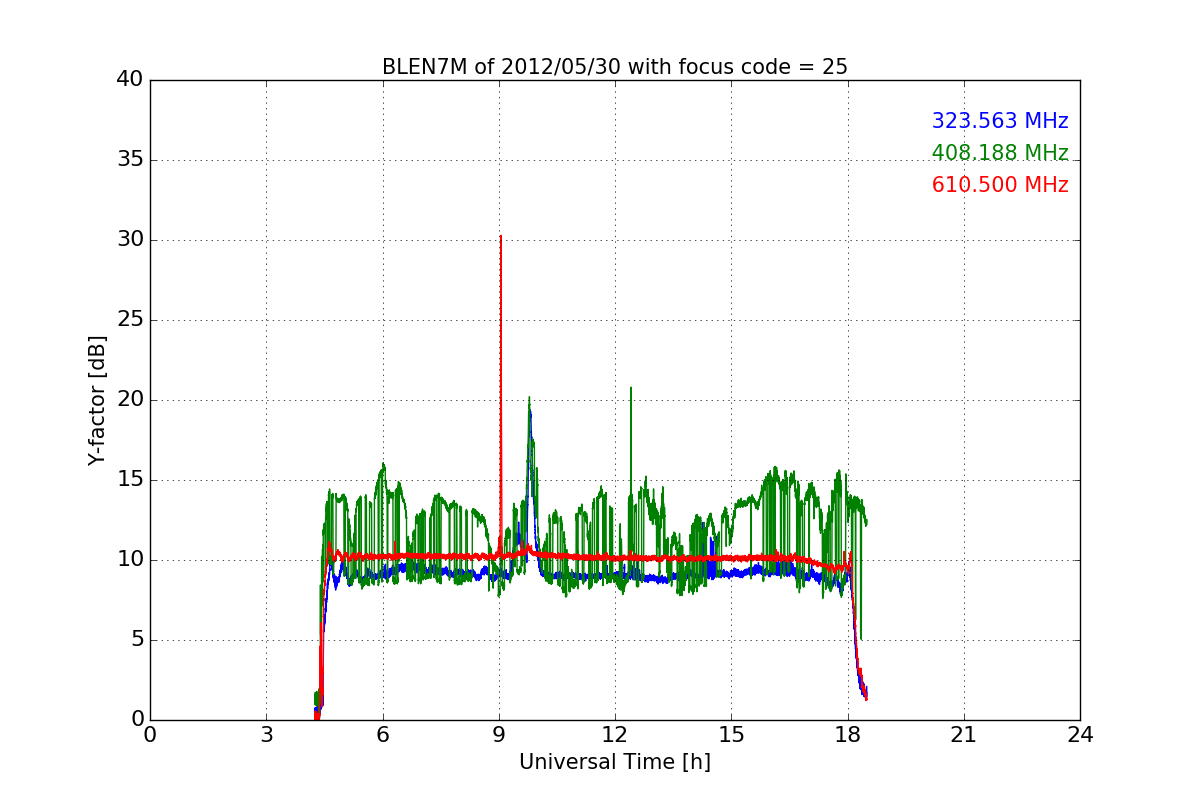1200x800 pixels.
Task: Click the y-axis tick label 5
Action: (x=136, y=640)
